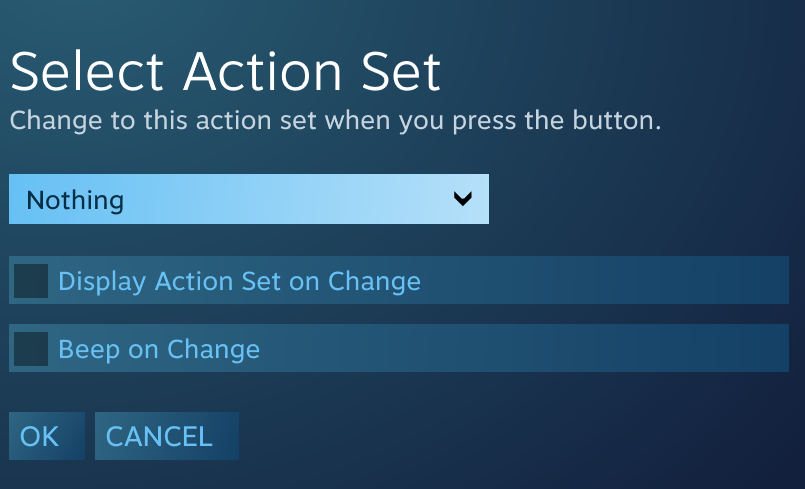
Task: Click the action set description text
Action: click(x=336, y=122)
